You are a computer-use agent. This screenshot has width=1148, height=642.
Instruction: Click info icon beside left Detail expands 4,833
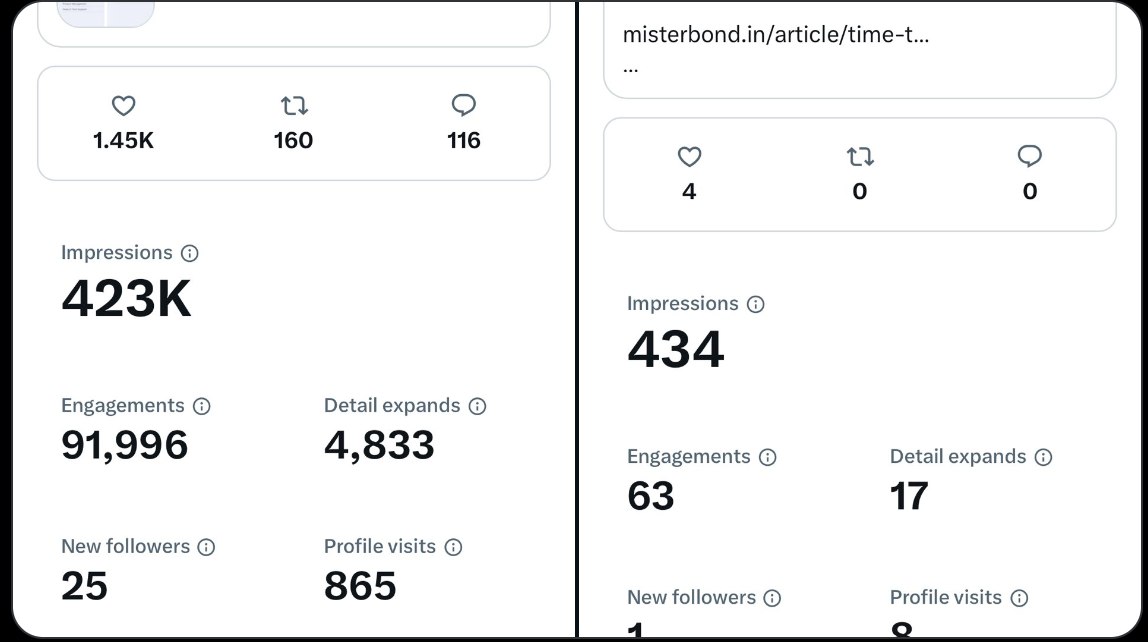[x=477, y=407]
